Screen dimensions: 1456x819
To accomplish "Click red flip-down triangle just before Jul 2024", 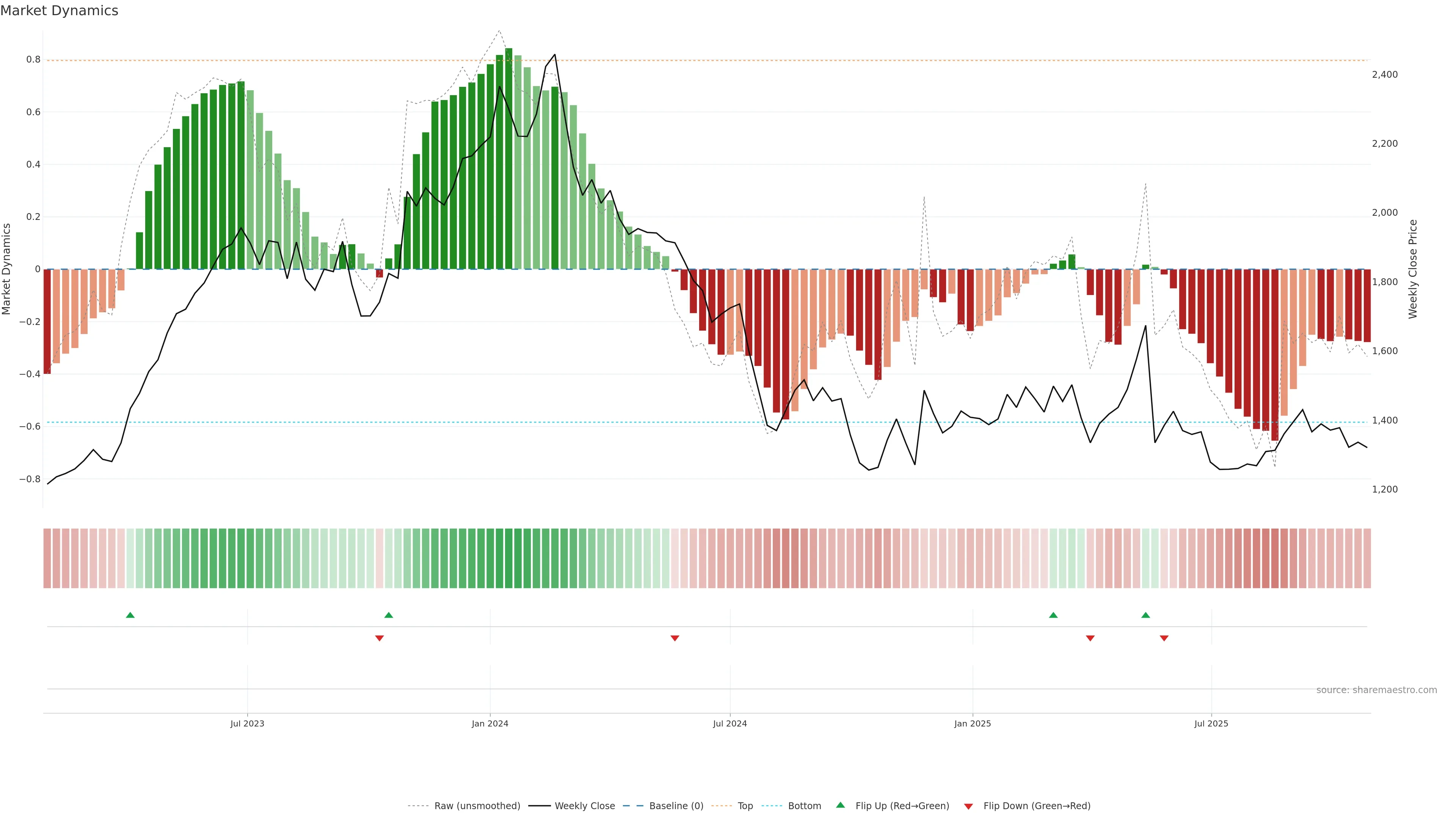I will pyautogui.click(x=674, y=638).
